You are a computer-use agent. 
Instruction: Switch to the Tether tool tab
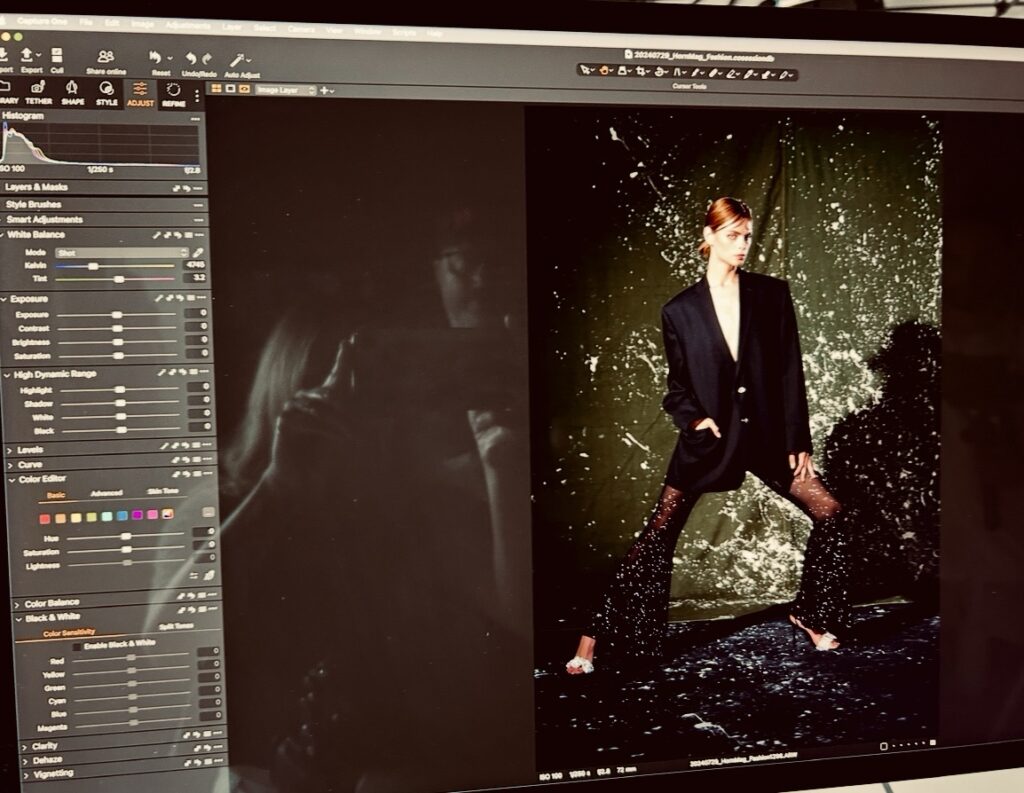[x=38, y=92]
